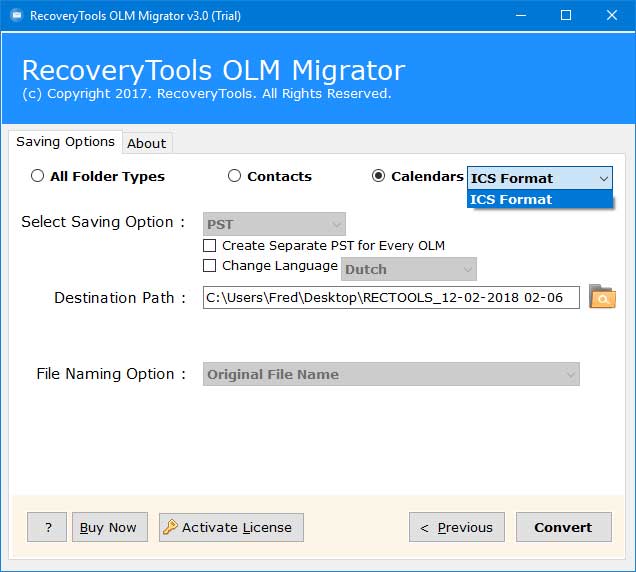Switch to the About tab

click(146, 143)
